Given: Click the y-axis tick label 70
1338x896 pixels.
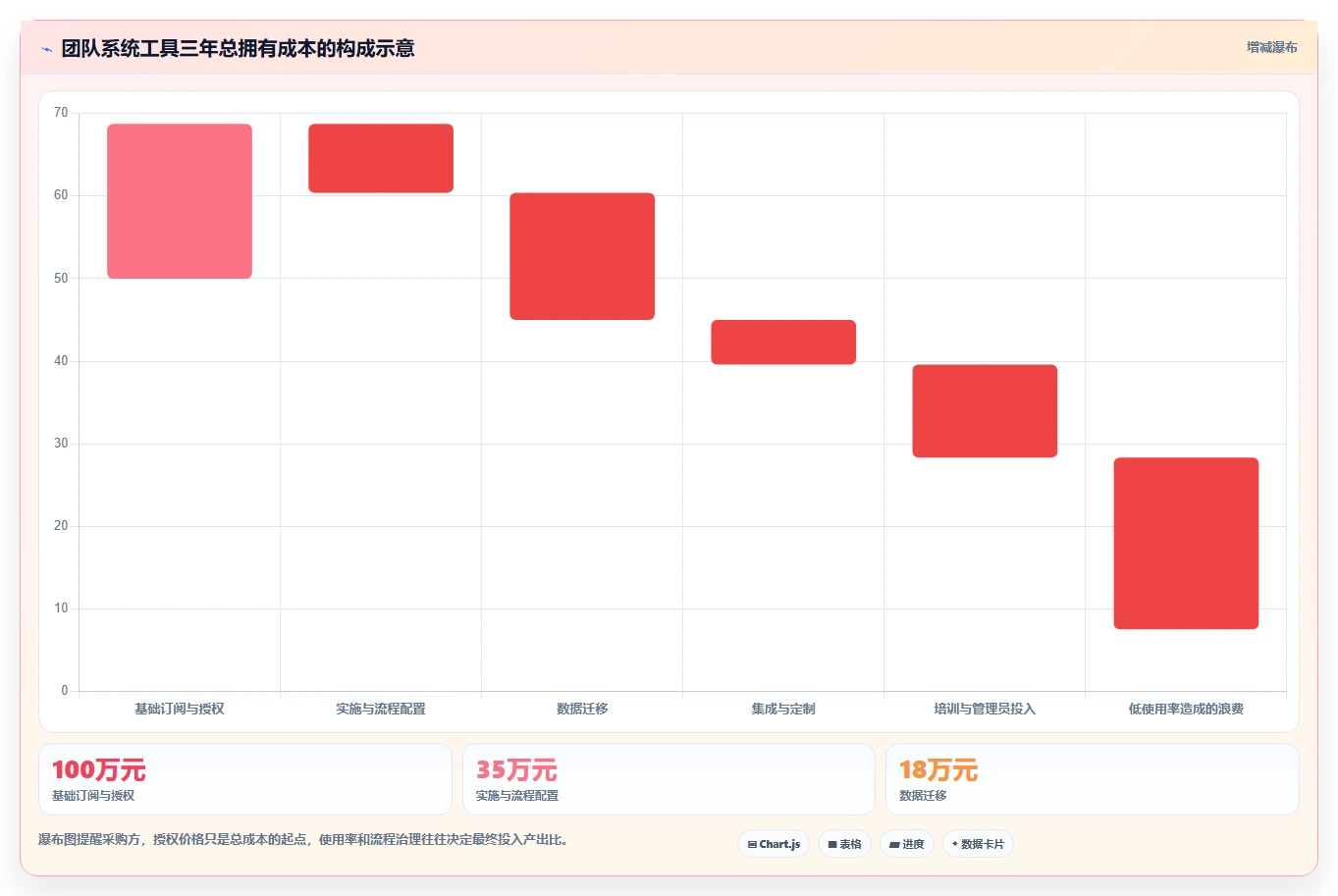Looking at the screenshot, I should coord(61,113).
